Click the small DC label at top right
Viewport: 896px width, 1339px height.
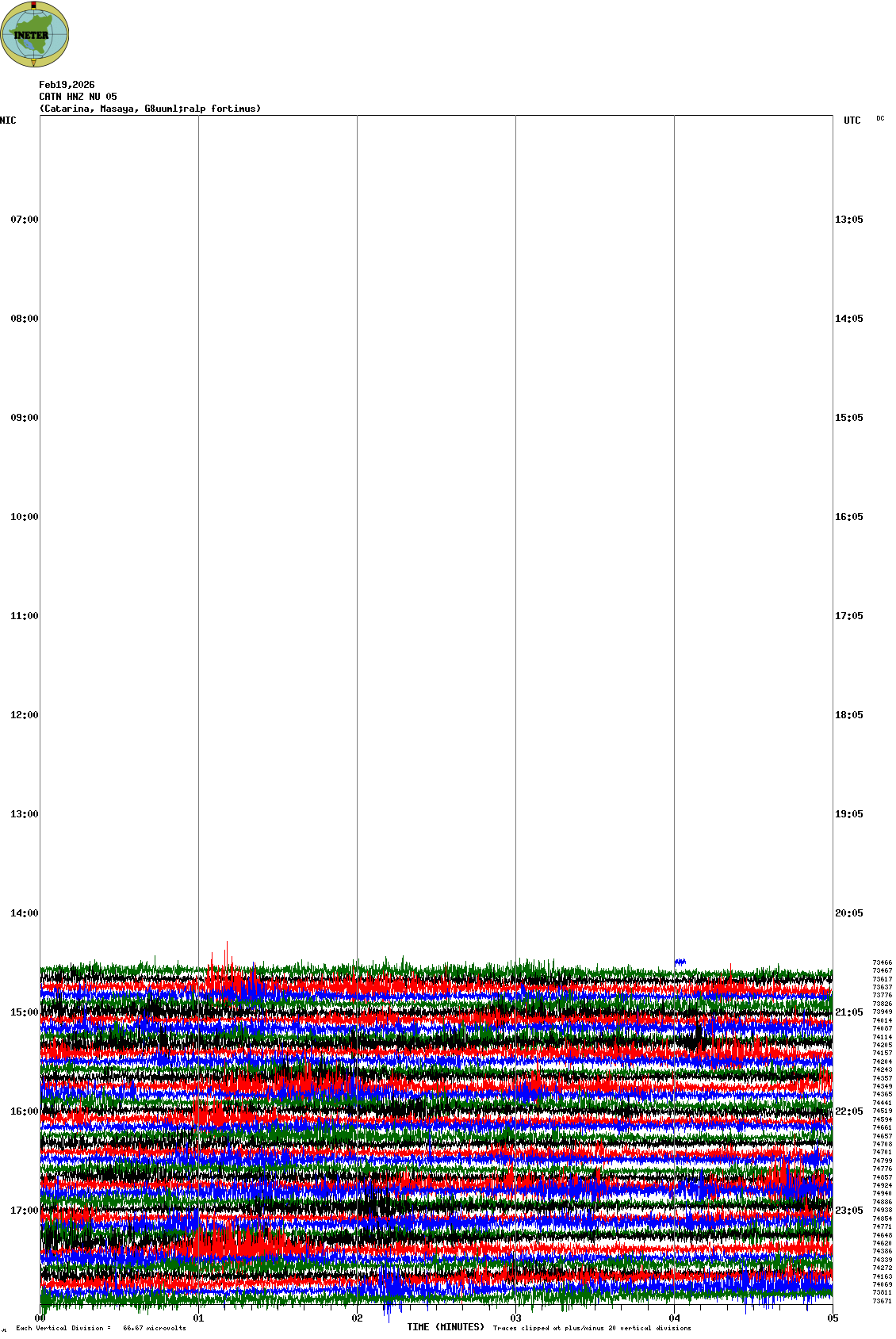point(880,118)
